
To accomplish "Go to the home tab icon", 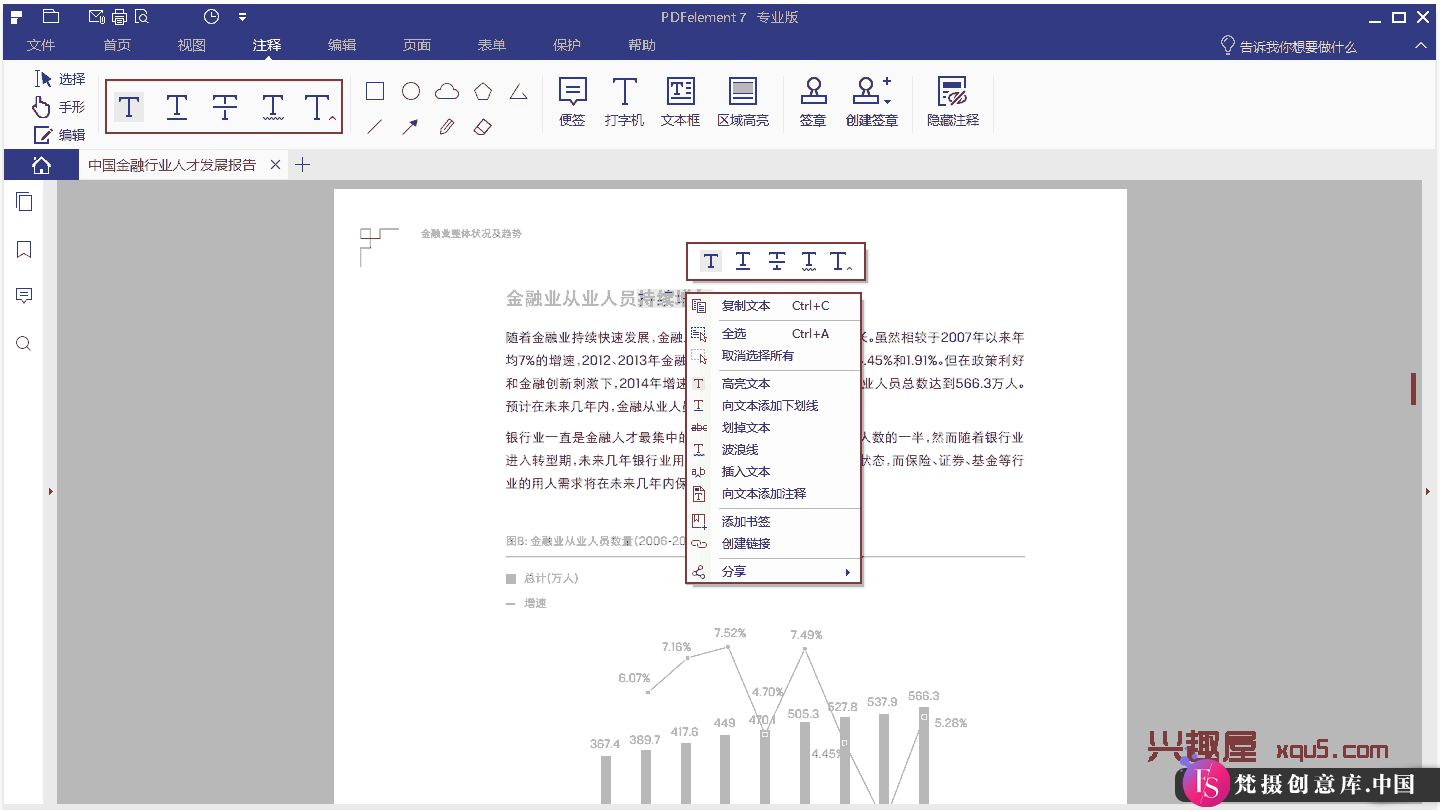I will (x=41, y=165).
